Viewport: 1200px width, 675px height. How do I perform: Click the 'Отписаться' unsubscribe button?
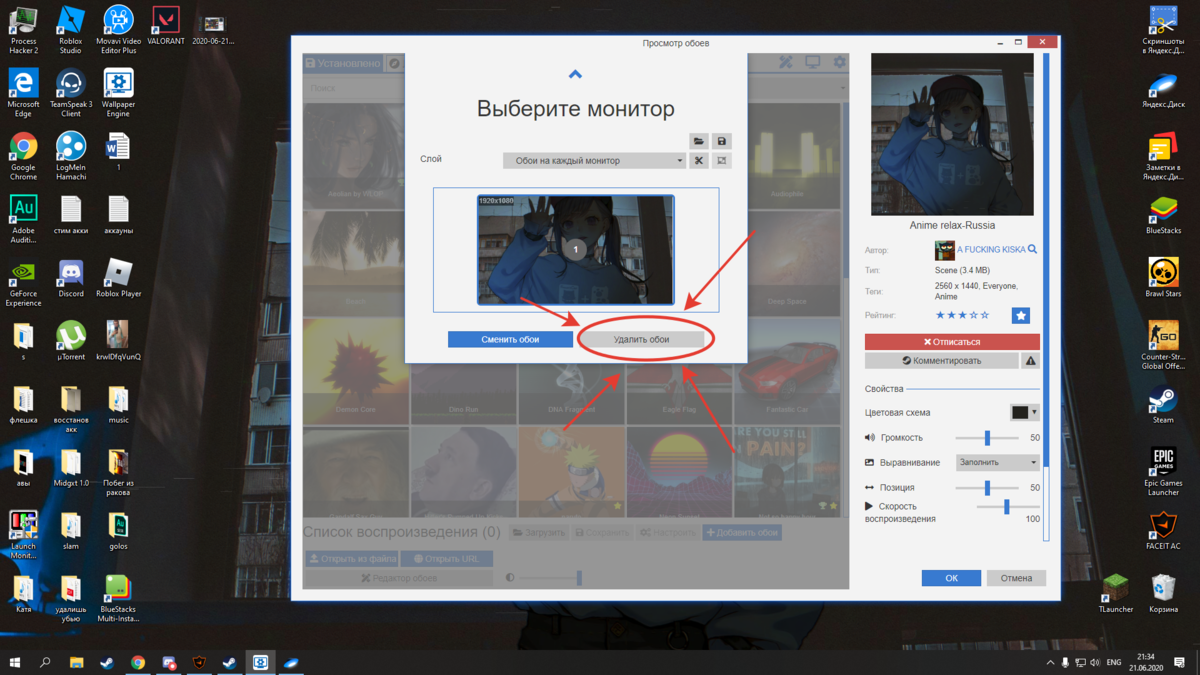coord(952,342)
